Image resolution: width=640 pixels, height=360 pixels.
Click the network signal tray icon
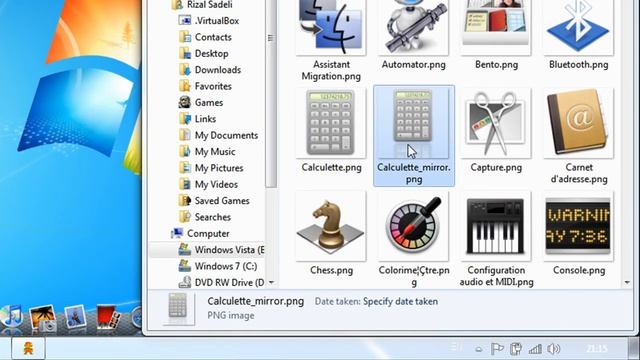[535, 349]
